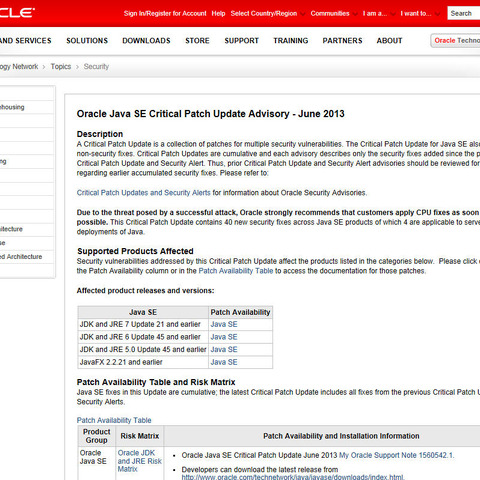Screen dimensions: 480x480
Task: Click 'Product Group' column header
Action: 97,436
